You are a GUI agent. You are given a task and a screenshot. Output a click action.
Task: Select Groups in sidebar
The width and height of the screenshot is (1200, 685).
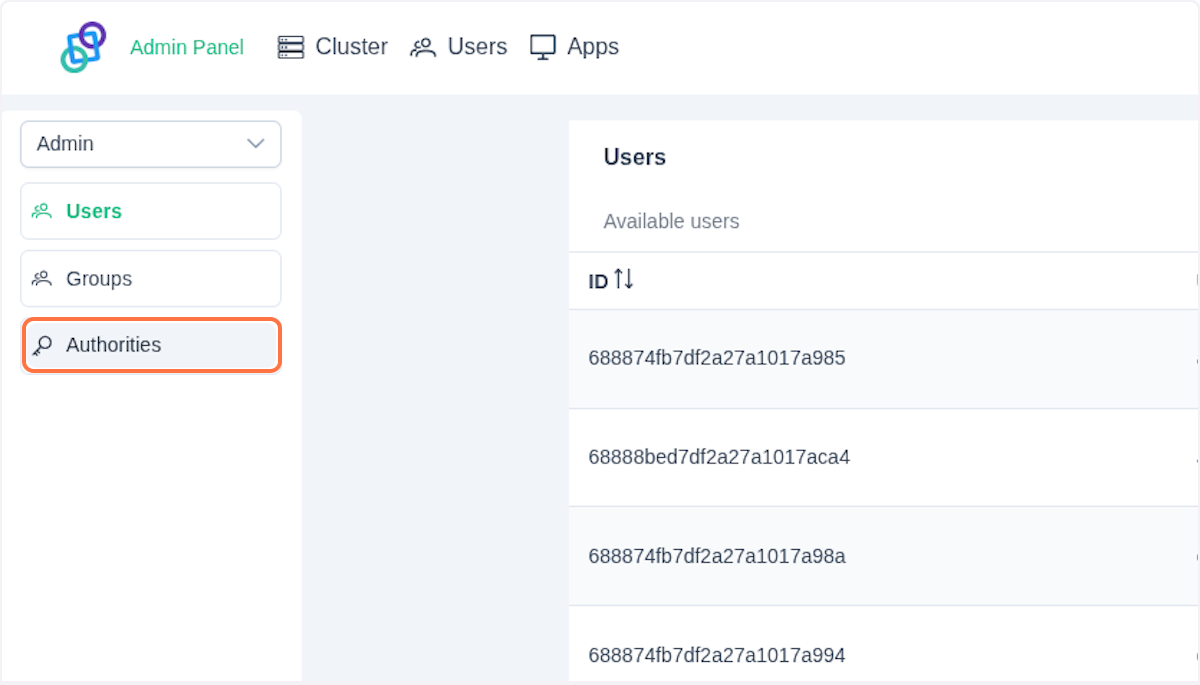[99, 279]
